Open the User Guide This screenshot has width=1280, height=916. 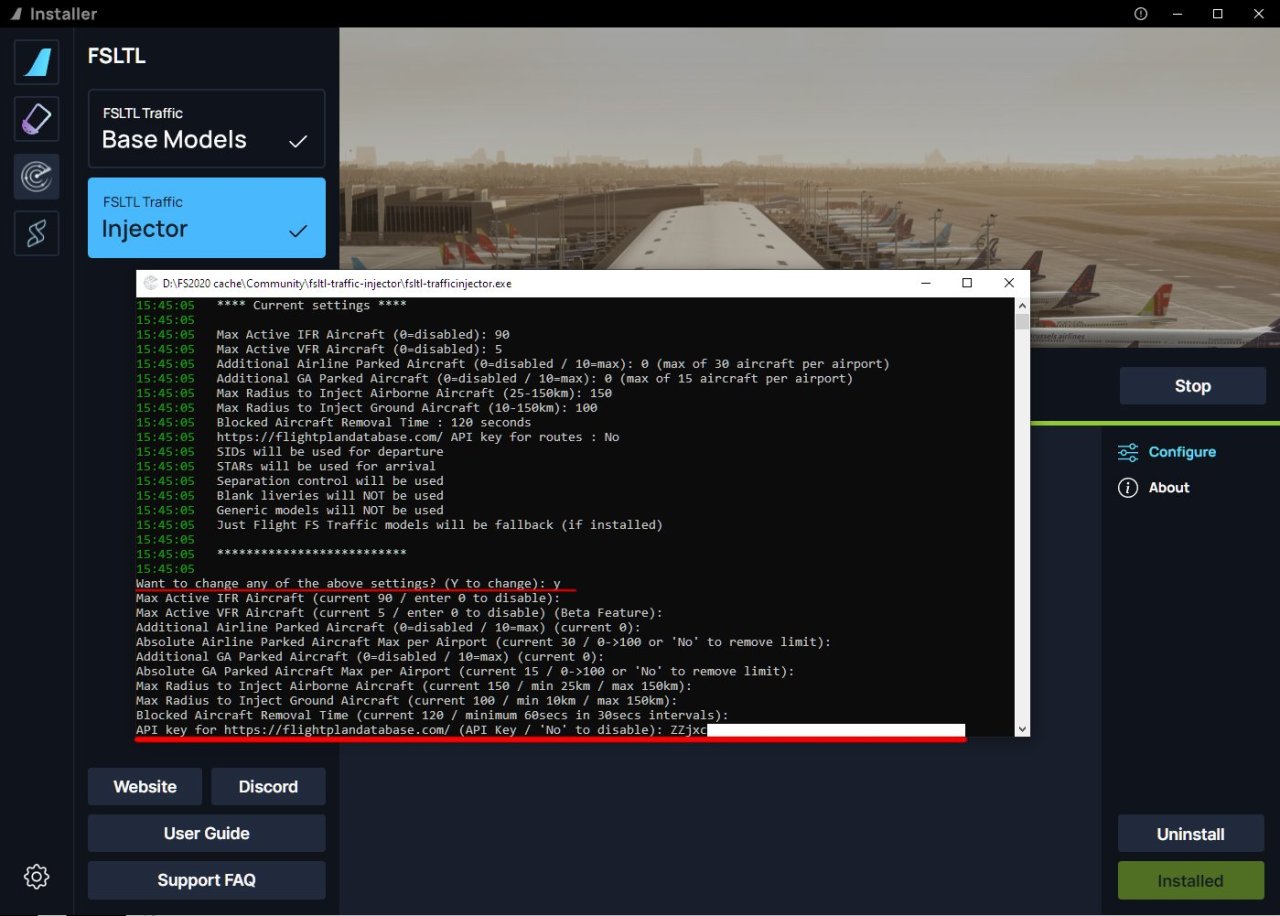click(x=207, y=833)
